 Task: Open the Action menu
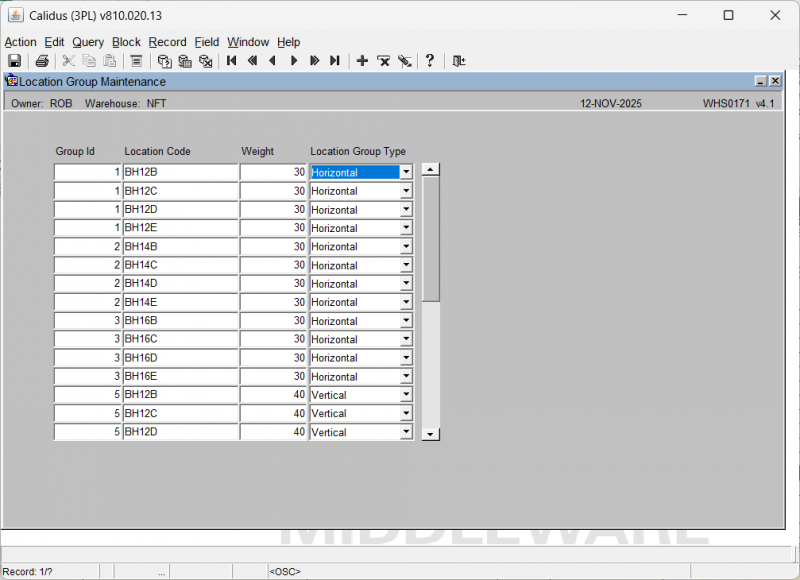tap(20, 42)
